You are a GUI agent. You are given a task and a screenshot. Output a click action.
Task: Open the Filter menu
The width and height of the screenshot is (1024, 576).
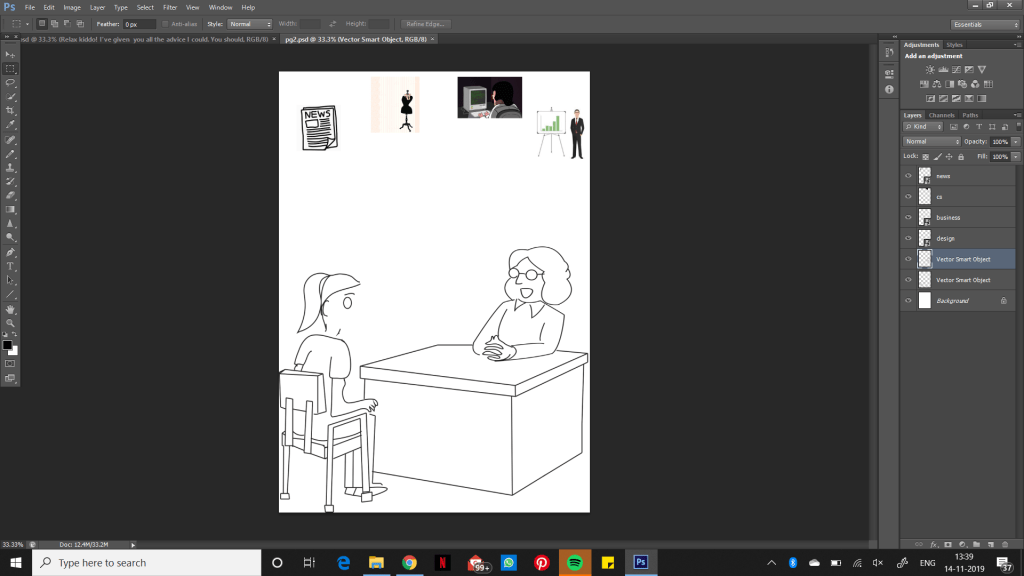(x=170, y=7)
